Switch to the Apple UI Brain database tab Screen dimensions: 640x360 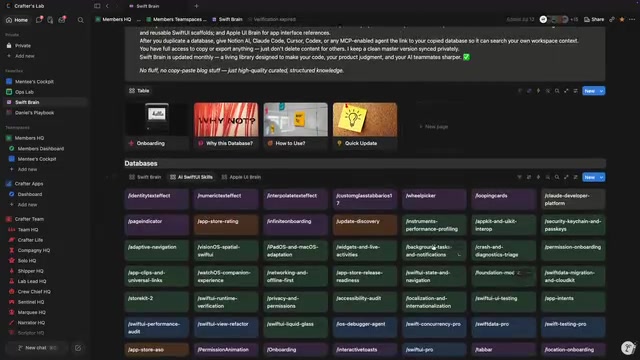(241, 177)
